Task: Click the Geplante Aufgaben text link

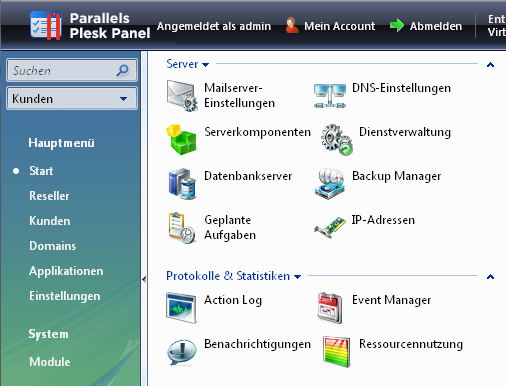Action: click(230, 228)
